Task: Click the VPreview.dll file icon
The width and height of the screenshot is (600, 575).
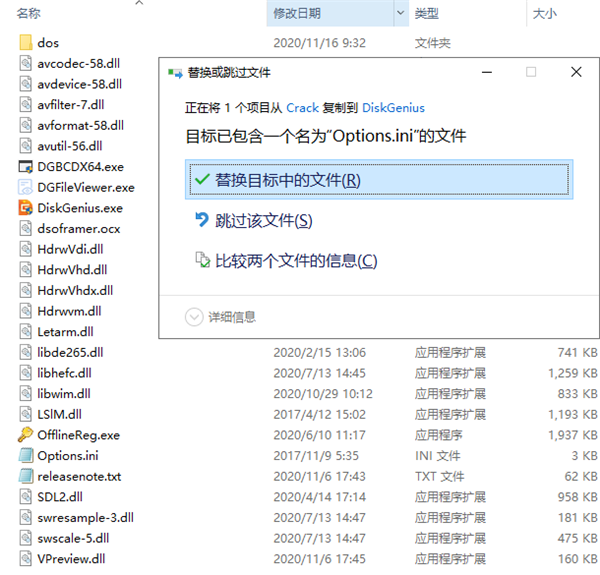Action: (x=26, y=559)
